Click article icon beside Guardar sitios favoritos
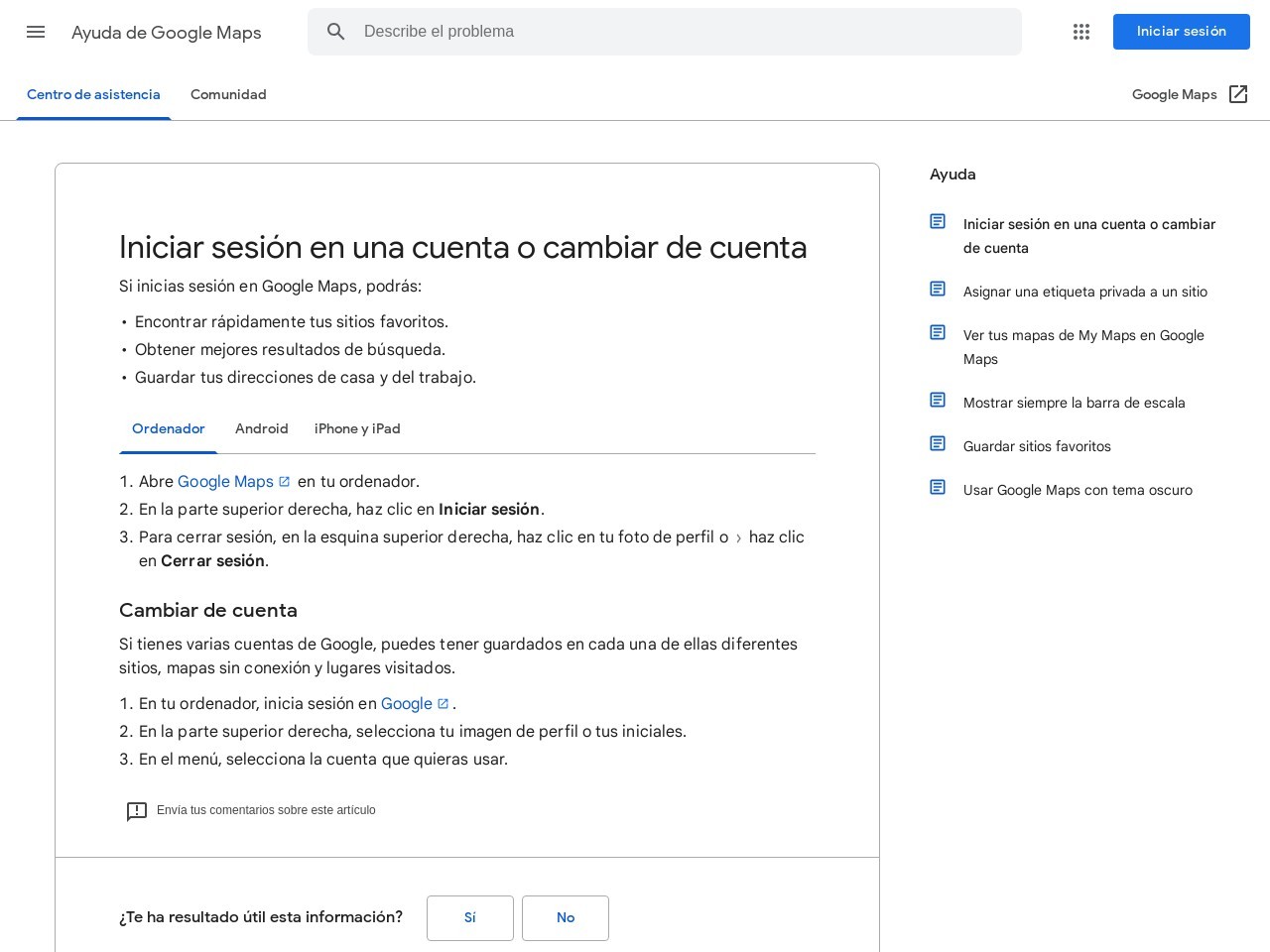 (938, 443)
